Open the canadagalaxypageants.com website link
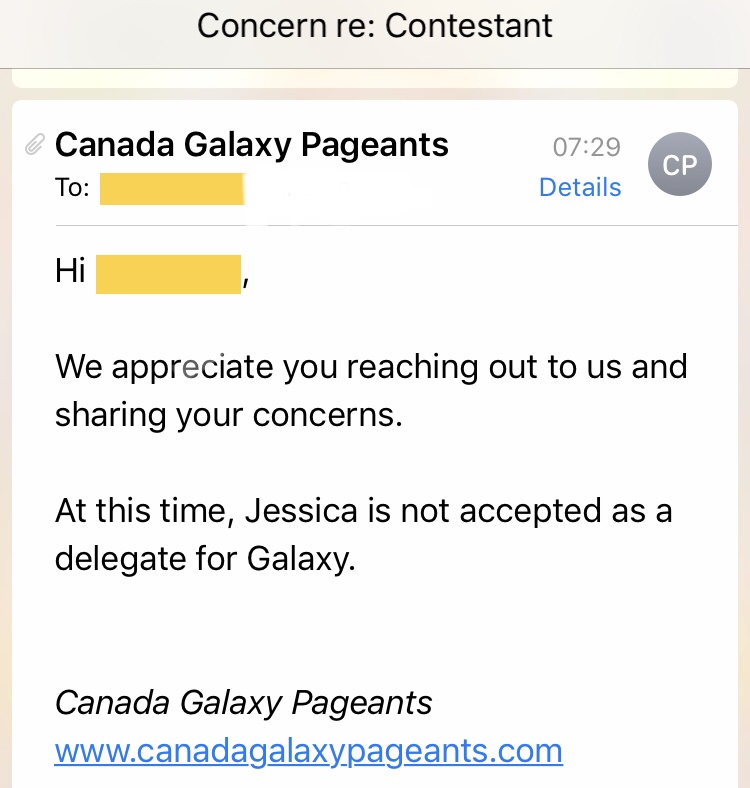The image size is (750, 788). (309, 751)
